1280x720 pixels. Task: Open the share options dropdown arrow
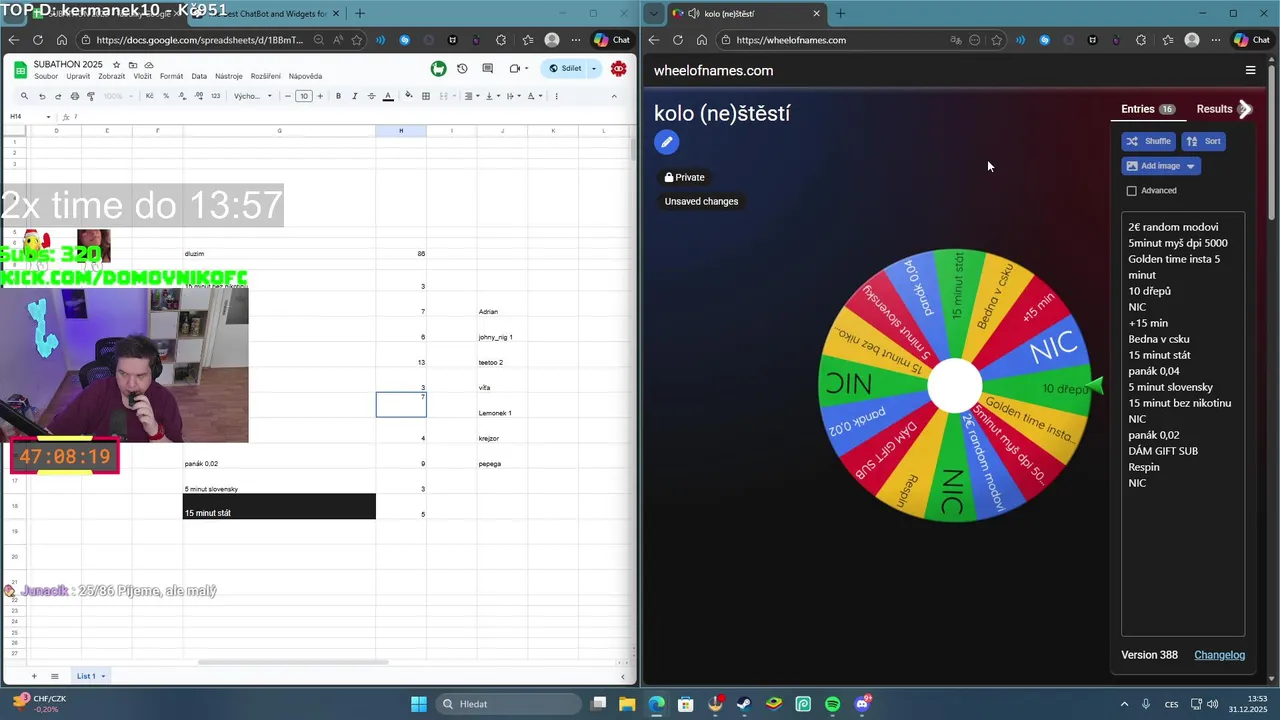click(593, 69)
